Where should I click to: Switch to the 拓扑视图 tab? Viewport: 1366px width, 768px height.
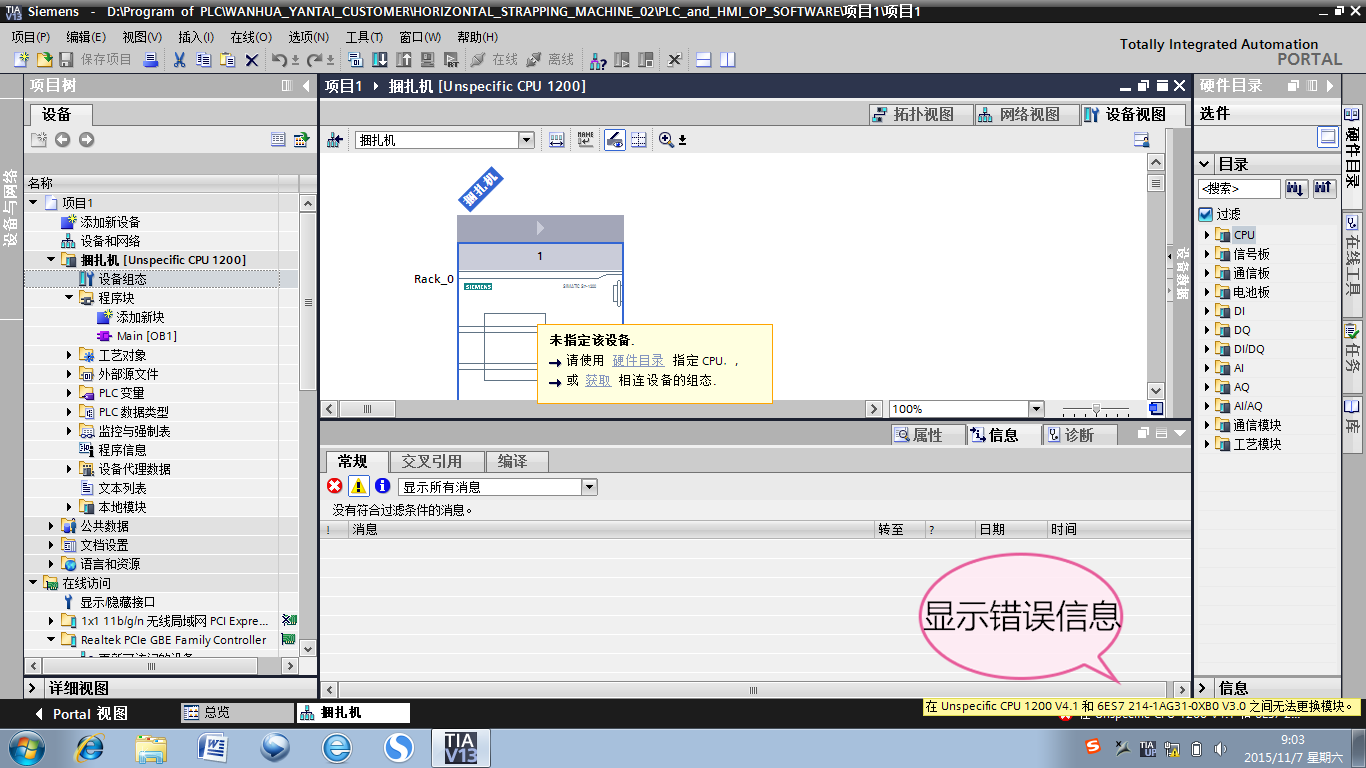(920, 114)
